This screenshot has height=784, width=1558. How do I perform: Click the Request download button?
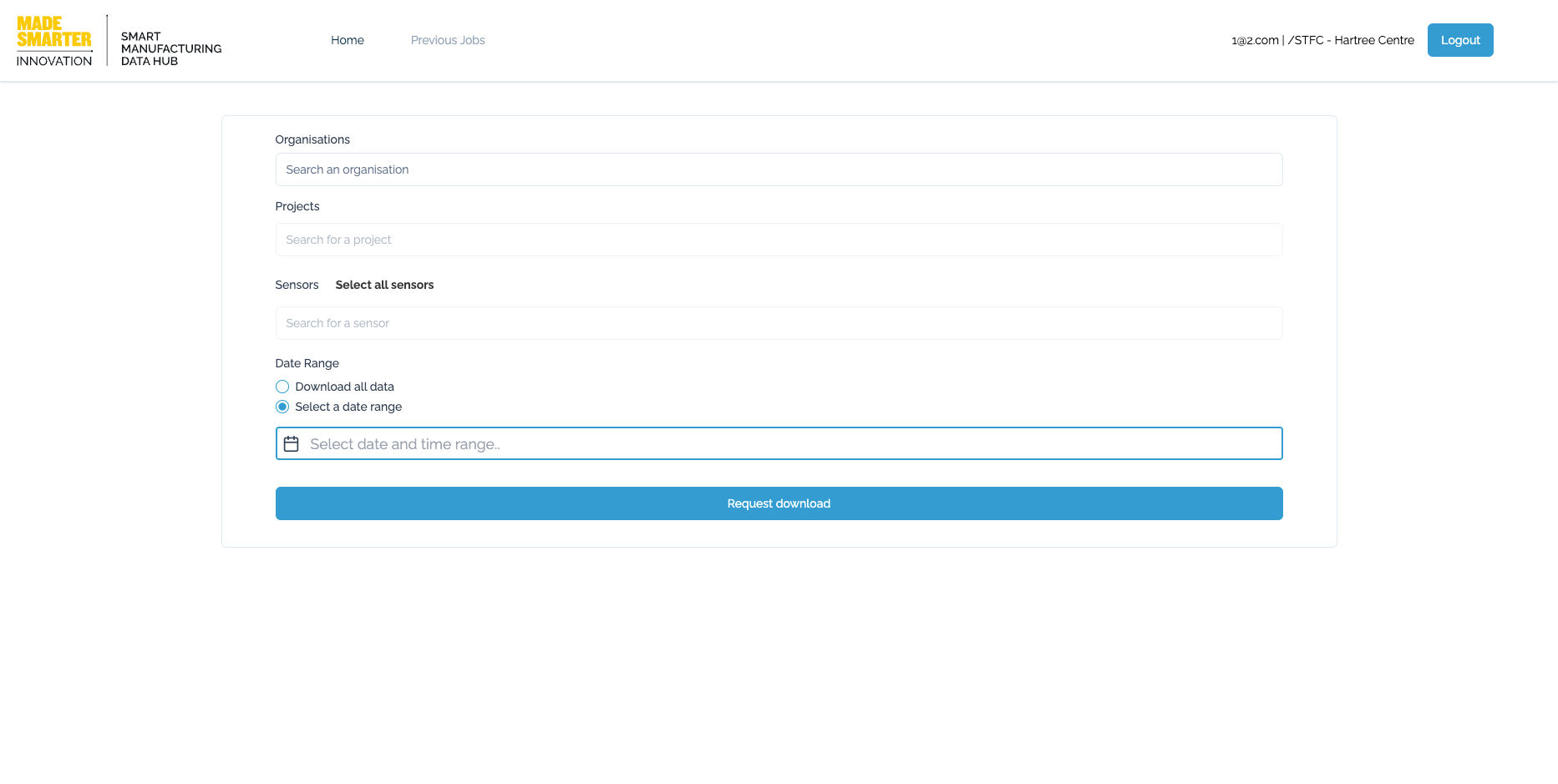pos(779,503)
